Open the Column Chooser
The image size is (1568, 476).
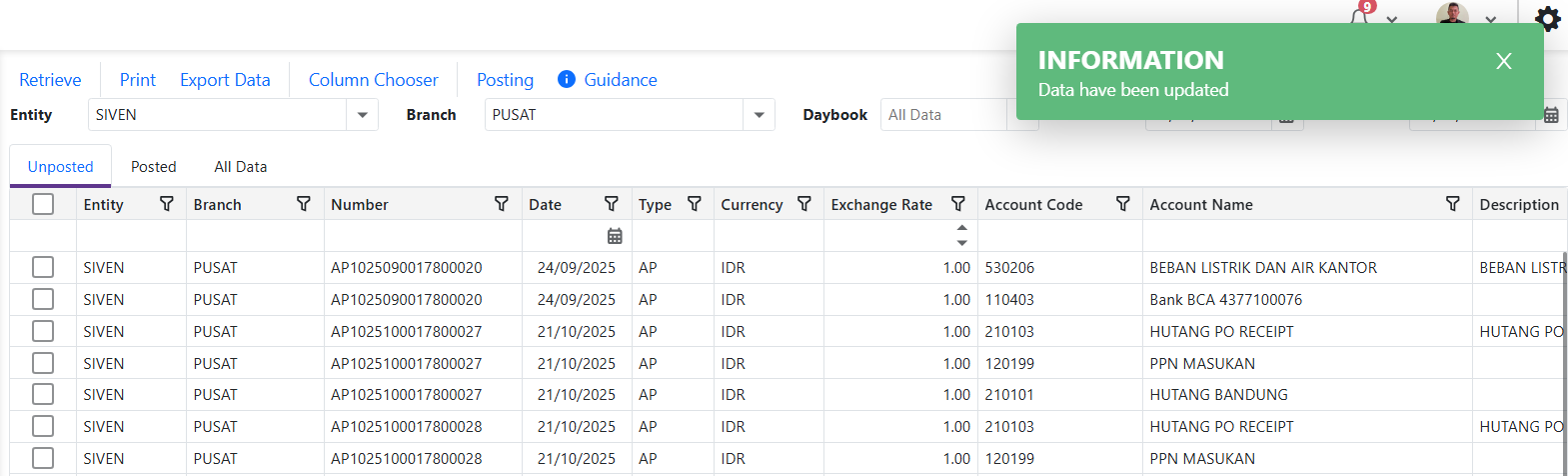tap(373, 80)
